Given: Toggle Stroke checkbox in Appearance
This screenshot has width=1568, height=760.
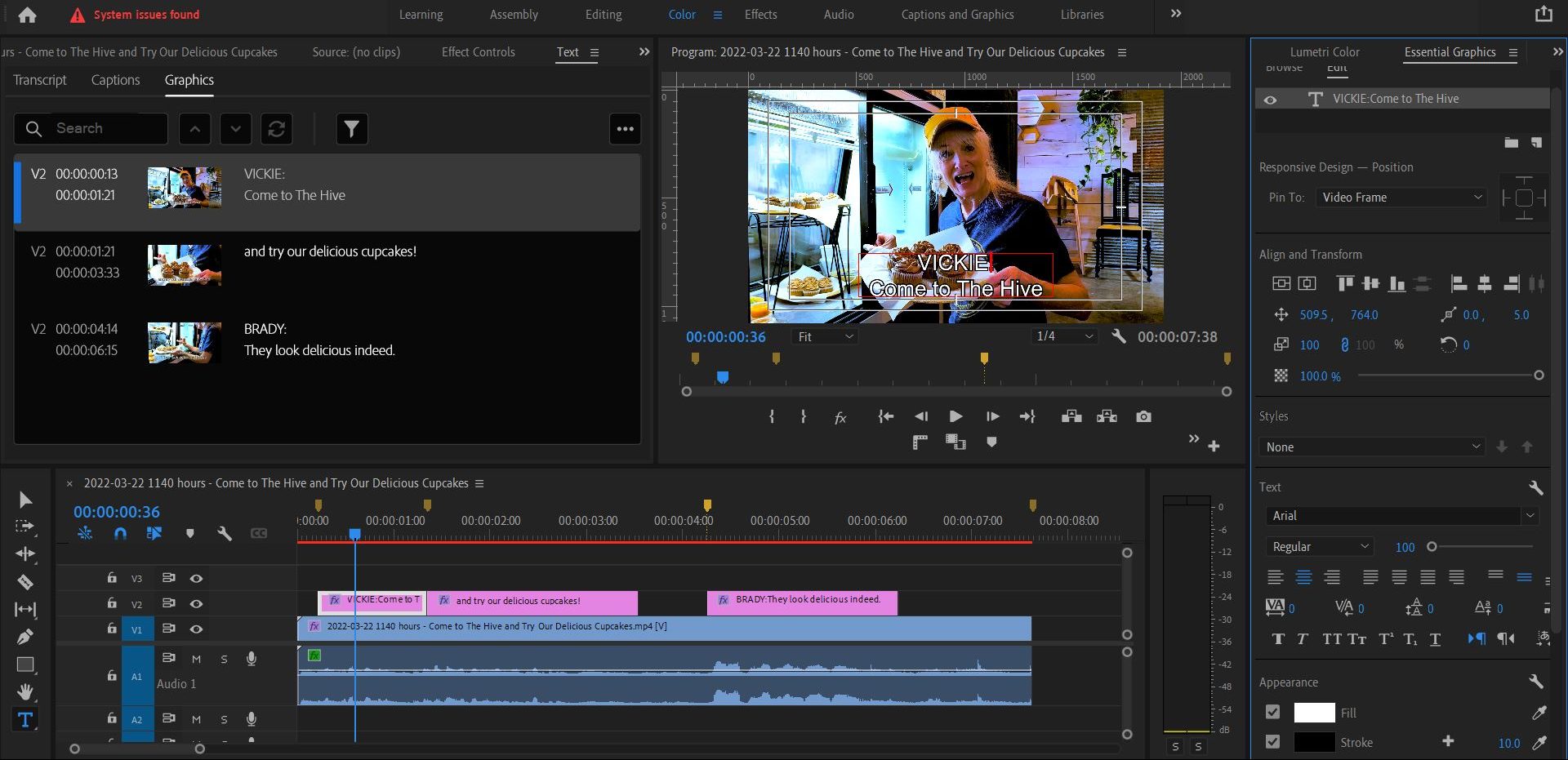Looking at the screenshot, I should pyautogui.click(x=1272, y=741).
